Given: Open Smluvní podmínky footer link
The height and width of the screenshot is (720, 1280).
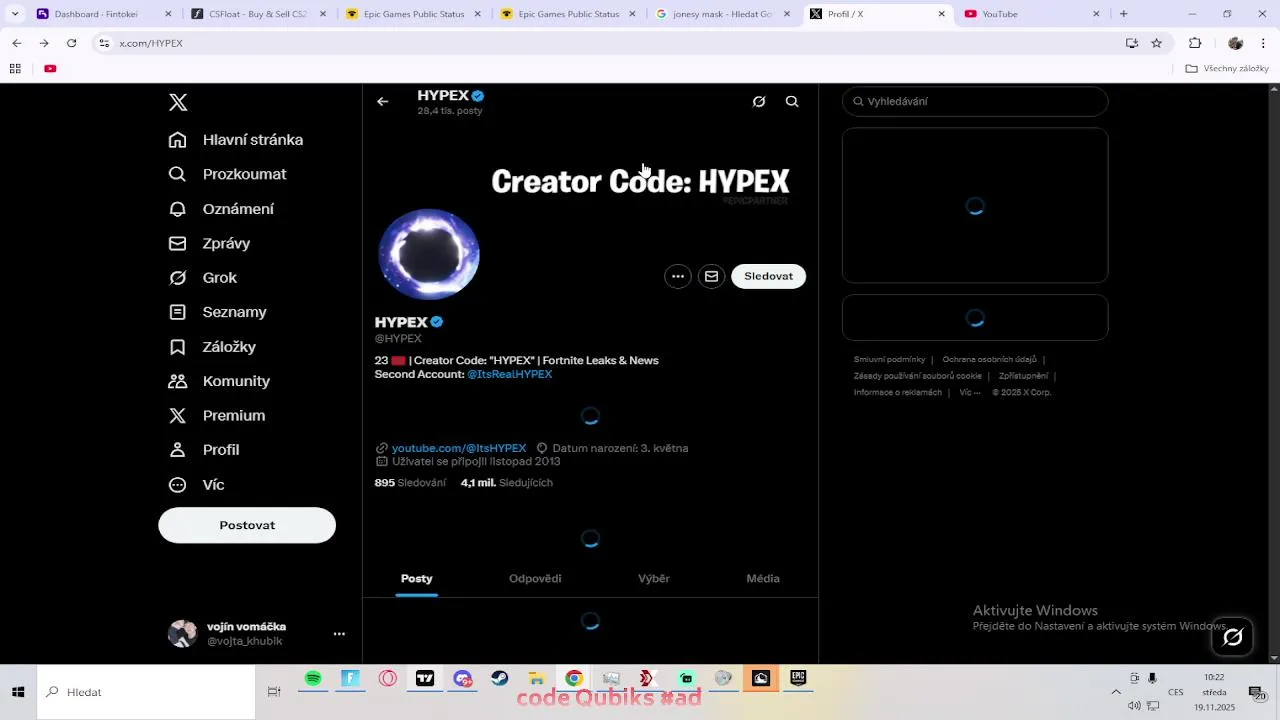Looking at the screenshot, I should 889,359.
